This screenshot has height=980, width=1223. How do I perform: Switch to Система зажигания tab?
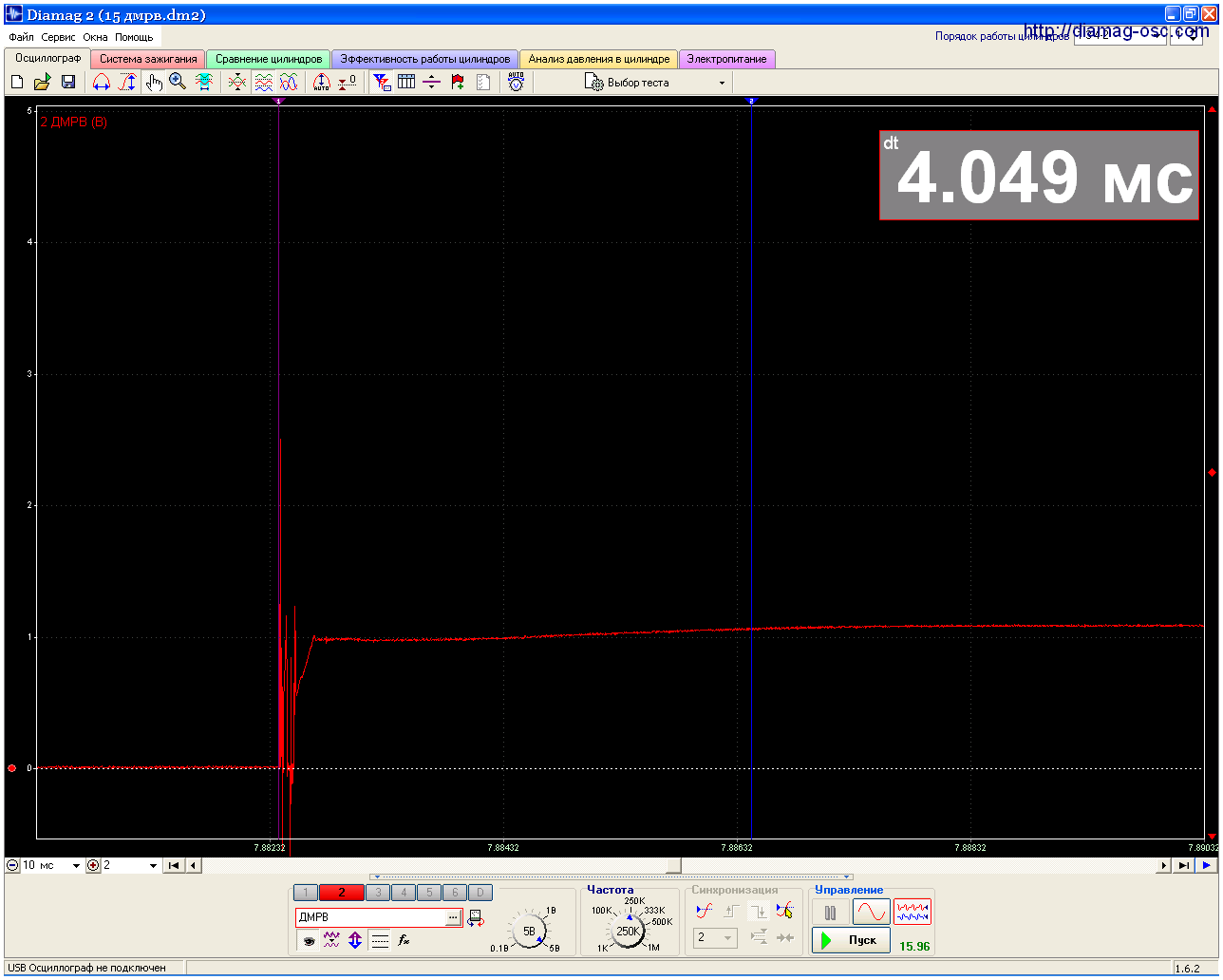pyautogui.click(x=148, y=59)
